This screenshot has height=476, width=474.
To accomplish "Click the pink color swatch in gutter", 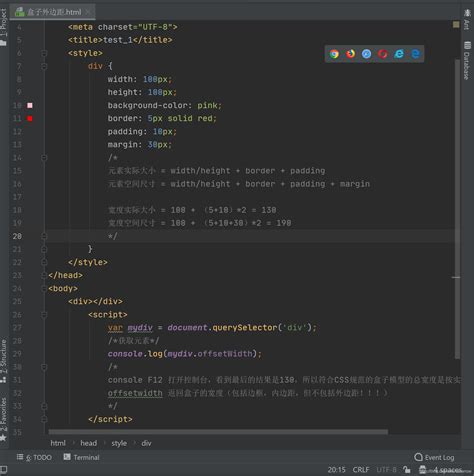I will (30, 105).
